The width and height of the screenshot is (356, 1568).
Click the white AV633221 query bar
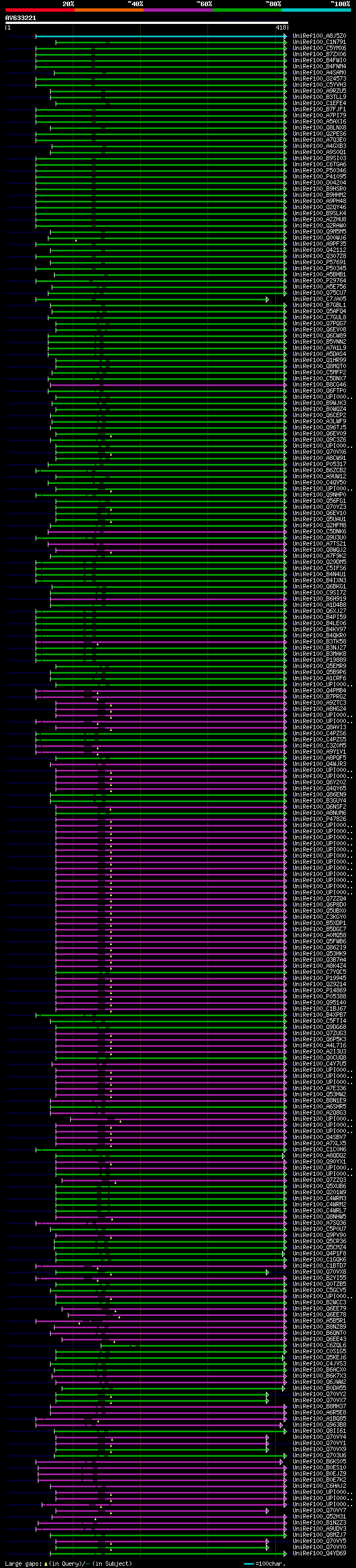(147, 23)
